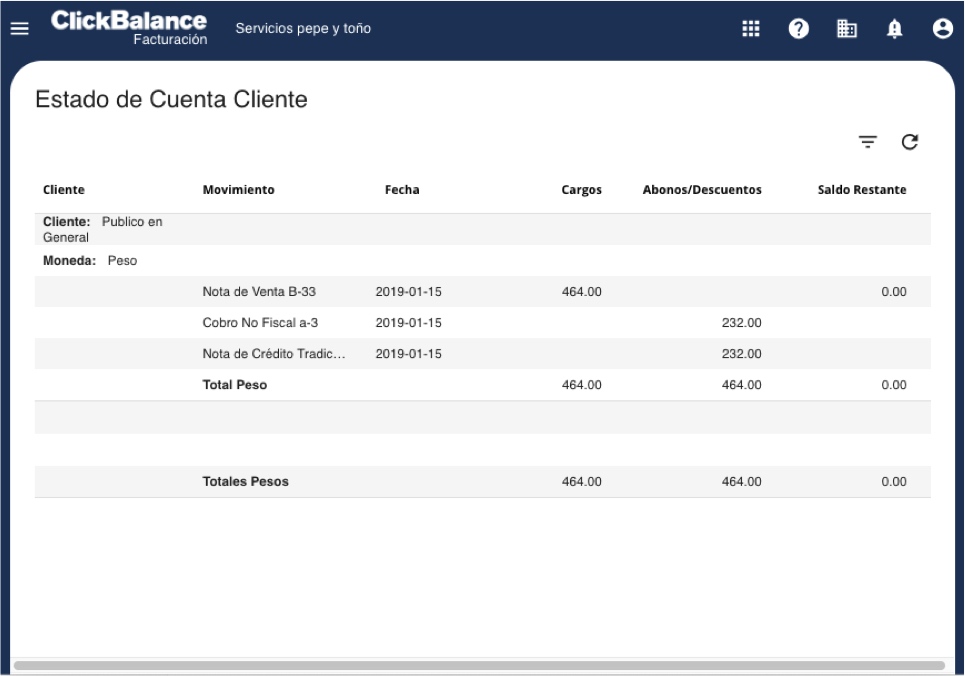Sort by the Cliente column header

64,190
